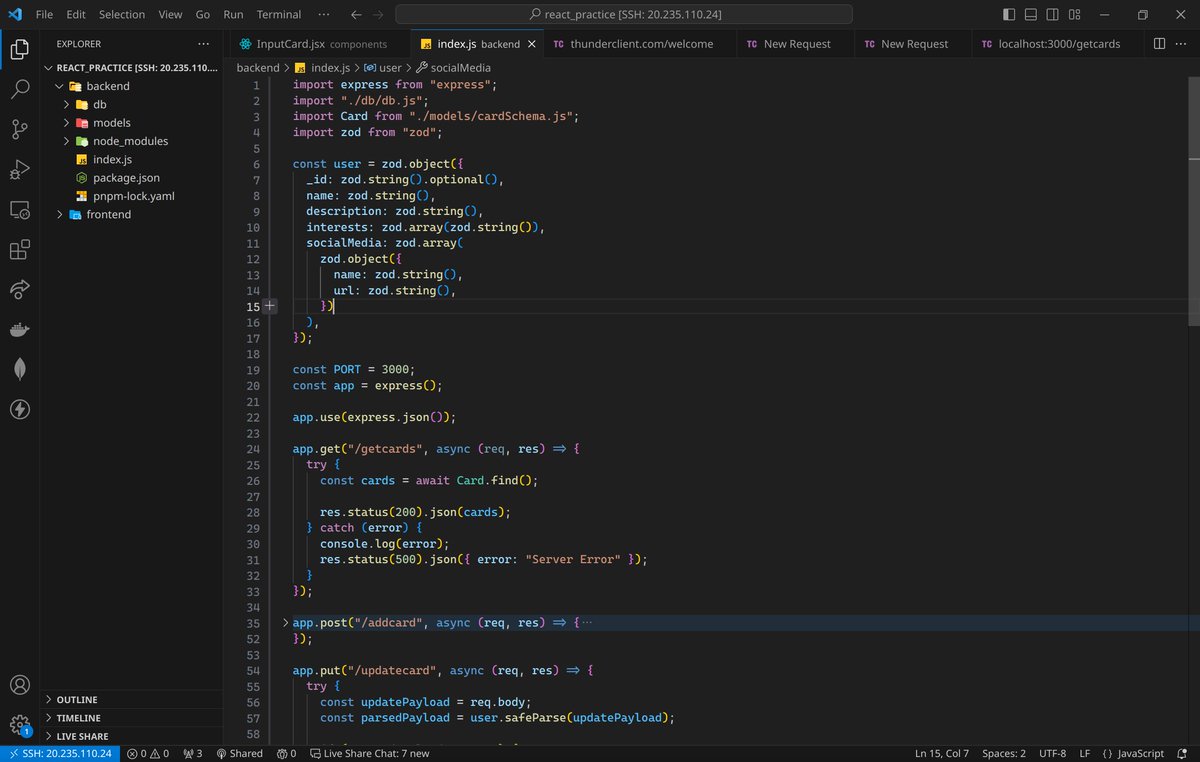
Task: Open editor More Actions ellipsis menu
Action: click(x=1182, y=44)
